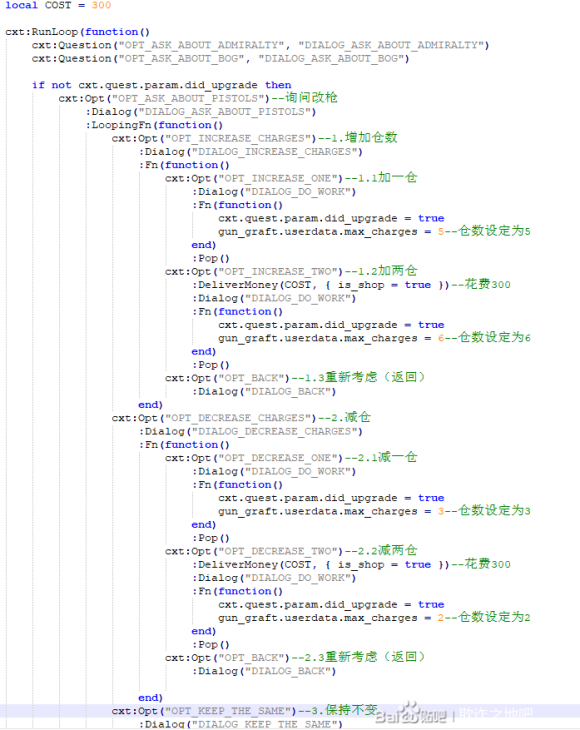Click the :LoopingFn(function() line
This screenshot has height=730, width=580.
tap(154, 125)
